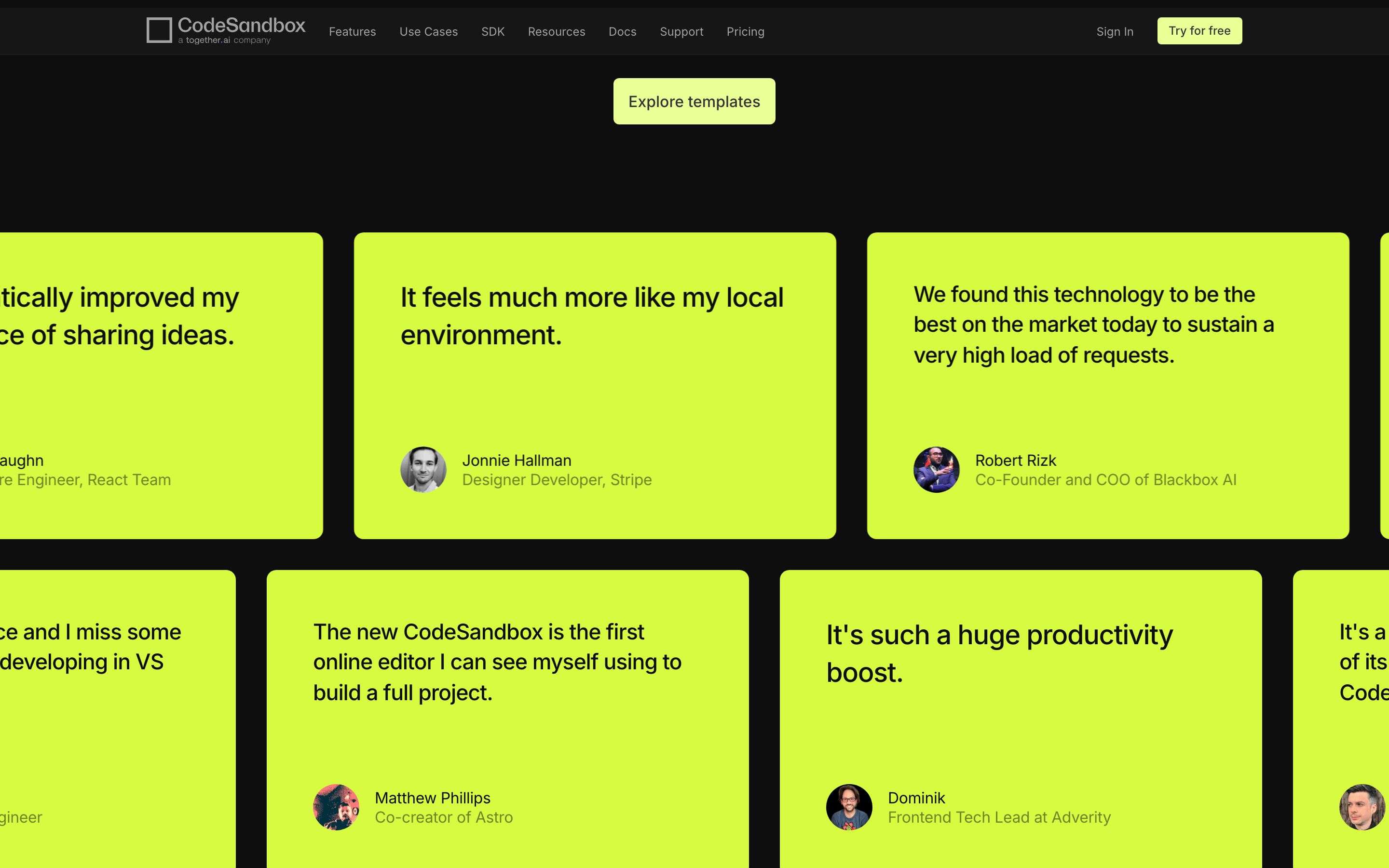The image size is (1389, 868).
Task: Click the Explore templates button
Action: [694, 102]
